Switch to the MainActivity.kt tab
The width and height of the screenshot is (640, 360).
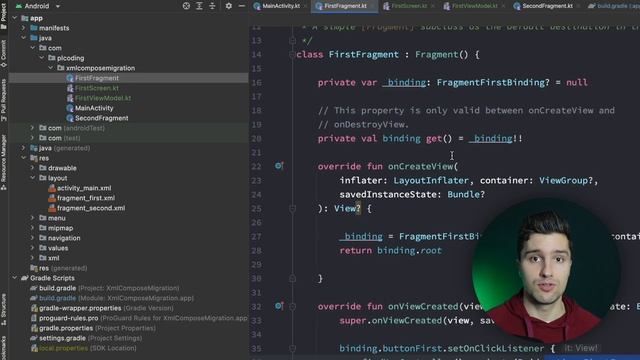click(280, 6)
